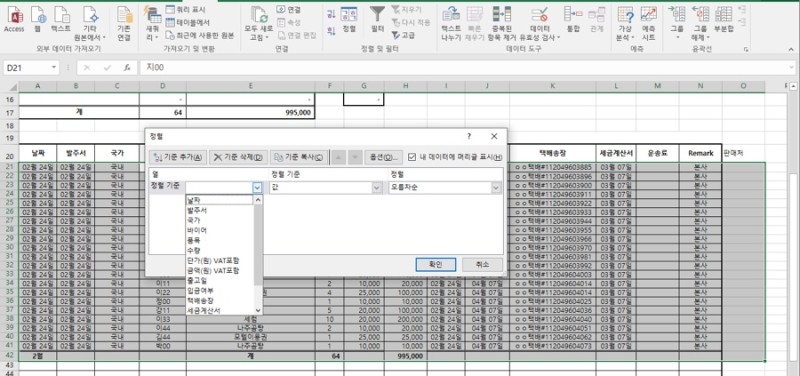Launch Text to Columns (텍스트 나누기)
Image resolution: width=800 pixels, height=376 pixels.
click(451, 23)
